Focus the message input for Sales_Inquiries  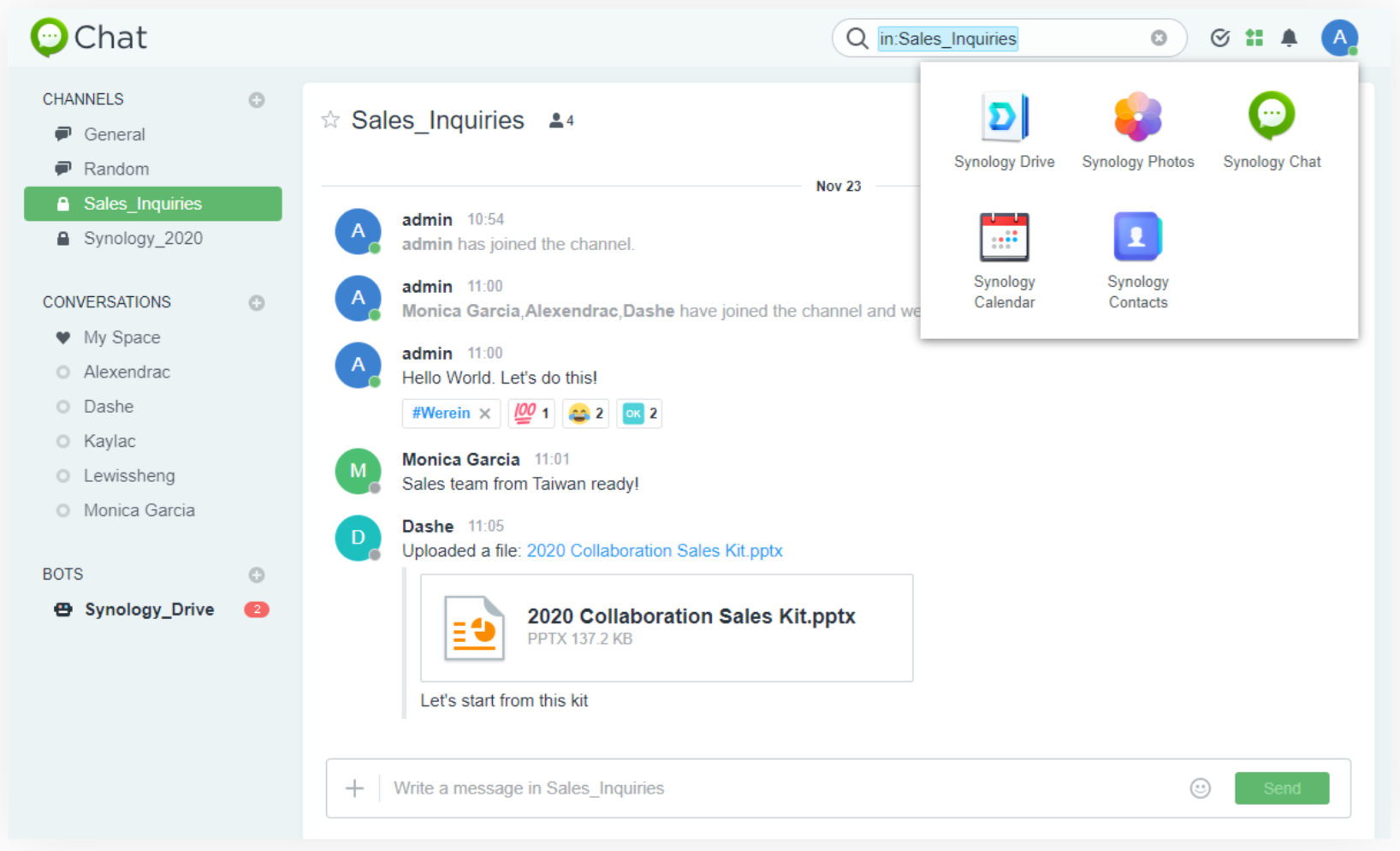click(x=783, y=789)
